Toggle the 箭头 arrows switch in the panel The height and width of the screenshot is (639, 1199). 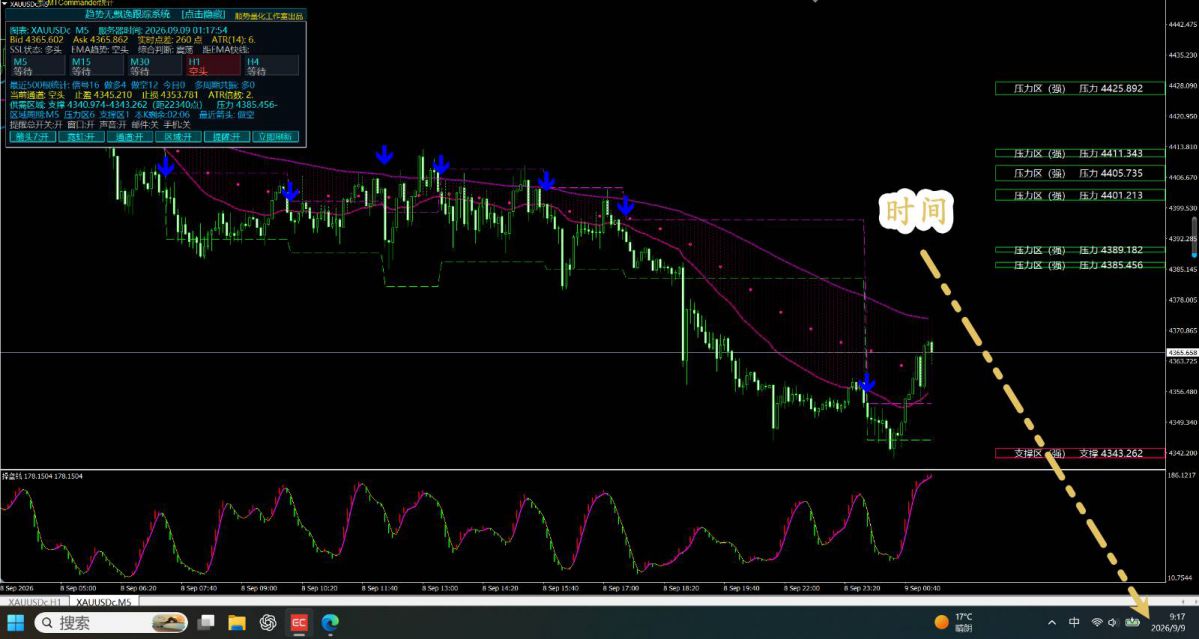coord(32,137)
